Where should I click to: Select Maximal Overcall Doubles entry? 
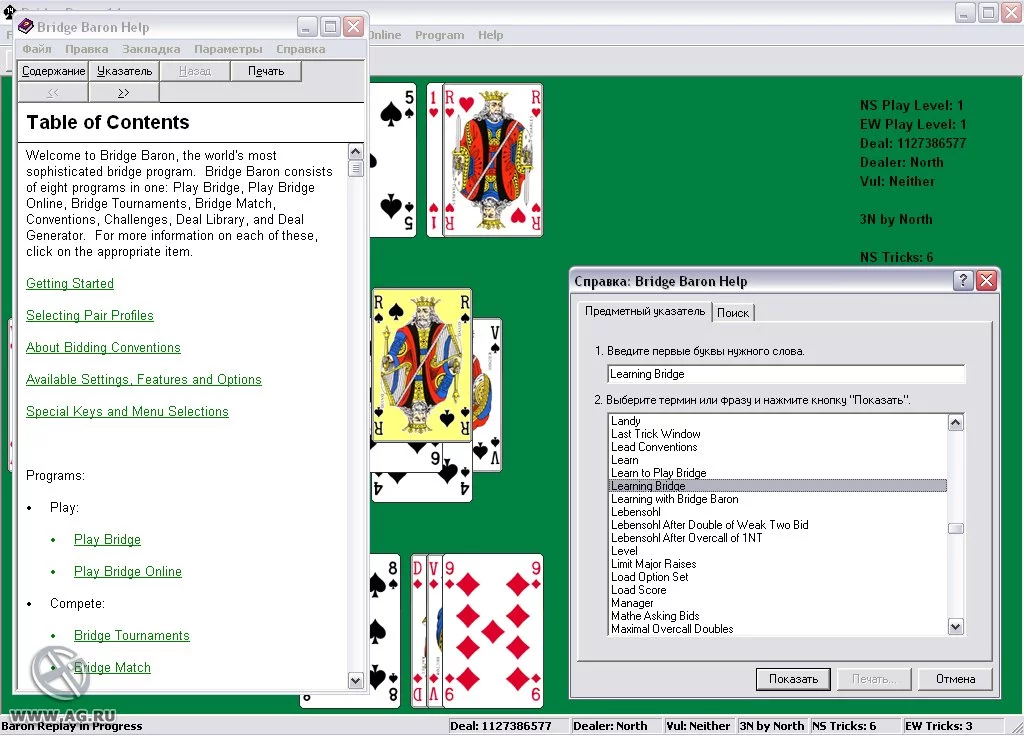tap(672, 629)
